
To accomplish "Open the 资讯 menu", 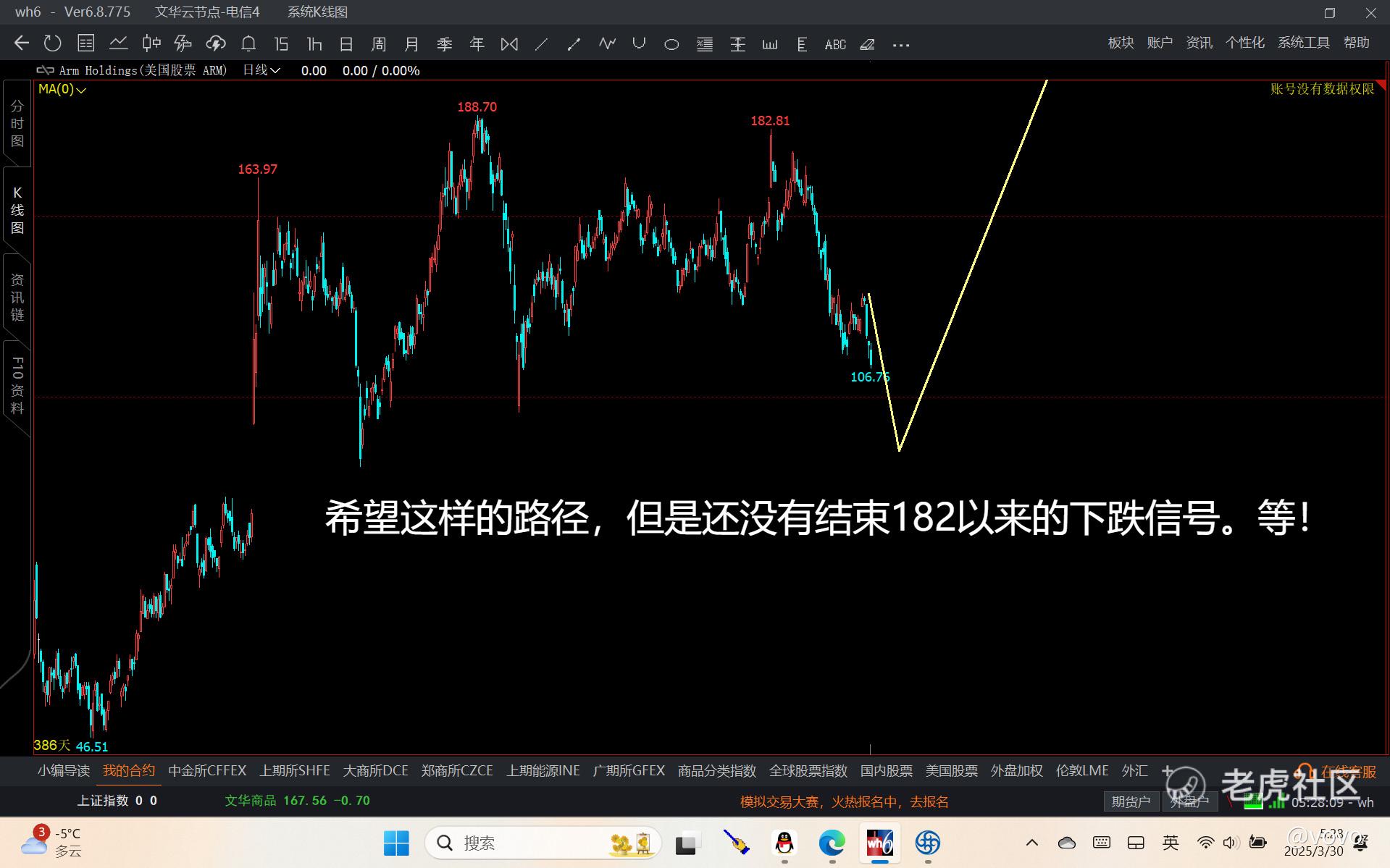I will pos(1199,43).
